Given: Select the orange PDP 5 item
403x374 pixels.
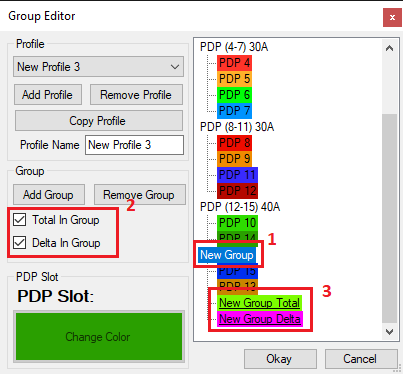Looking at the screenshot, I should point(234,79).
